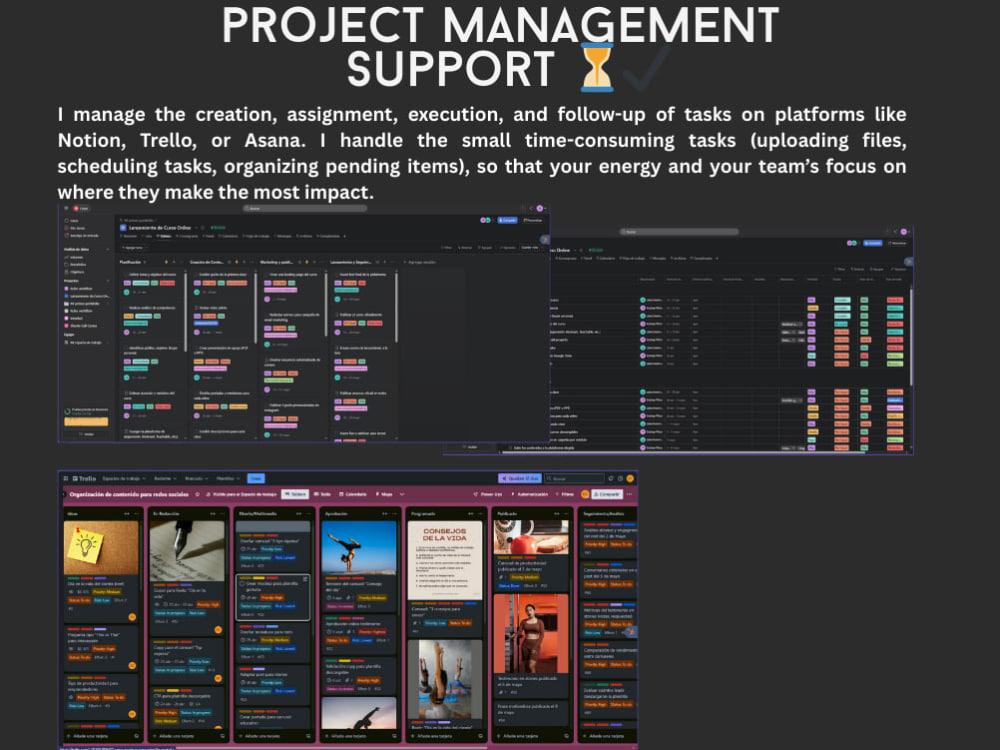The height and width of the screenshot is (750, 1000).
Task: Collapse the Aprobación list arrows icon
Action: tap(385, 514)
